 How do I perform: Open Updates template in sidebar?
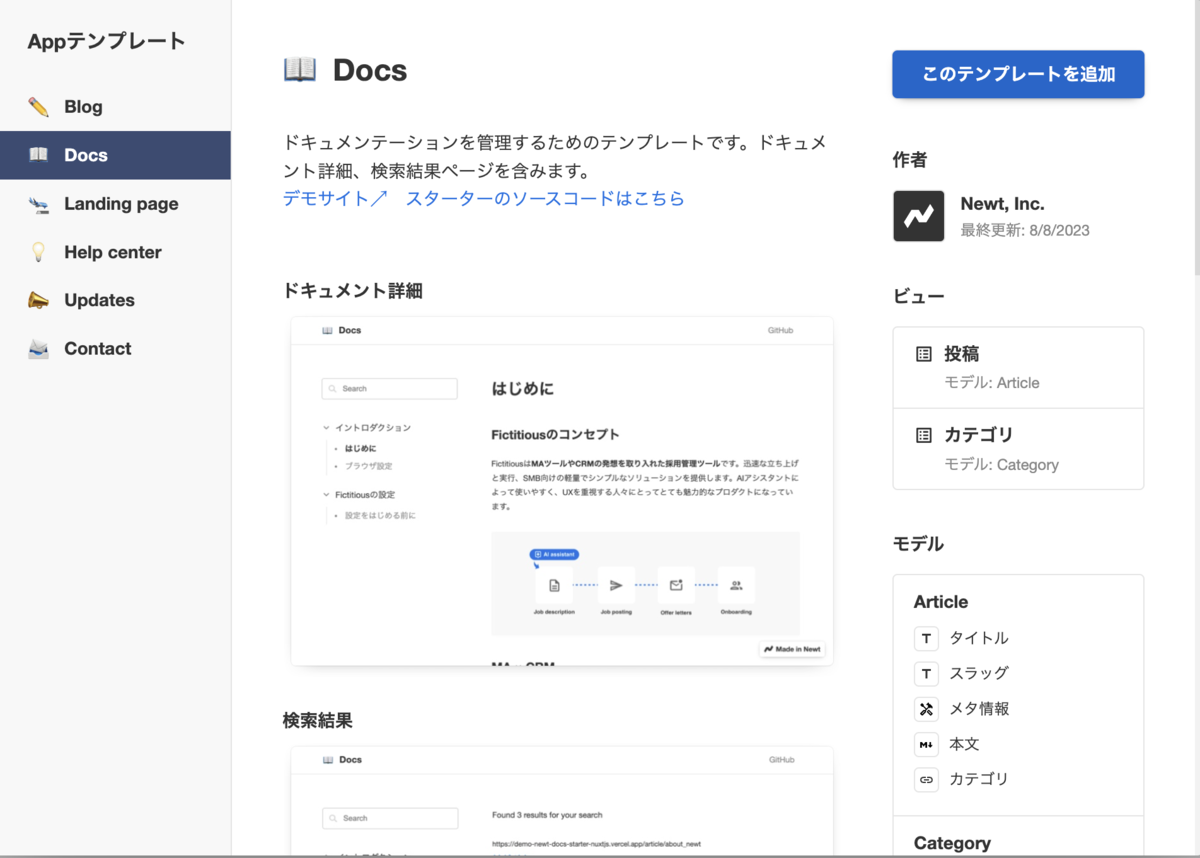[115, 300]
